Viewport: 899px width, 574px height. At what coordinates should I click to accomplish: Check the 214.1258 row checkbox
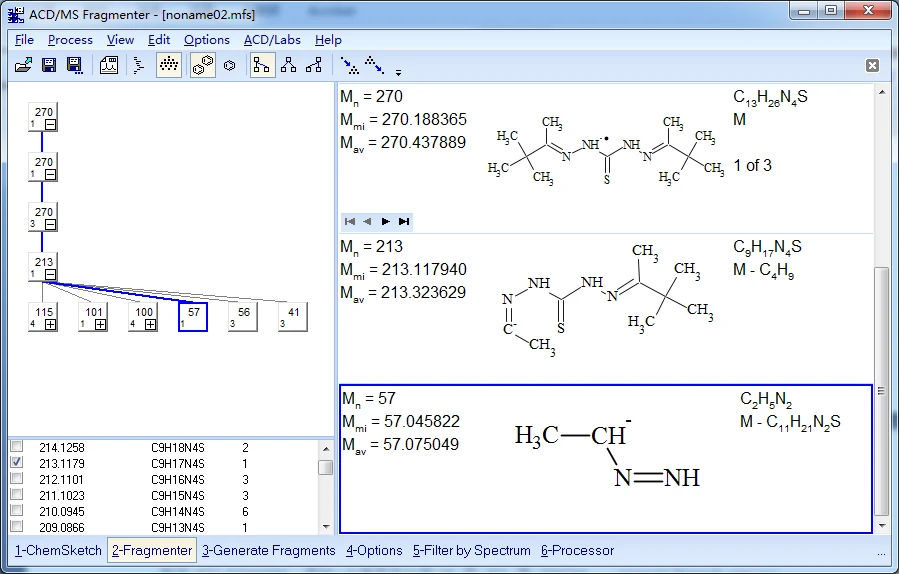17,446
